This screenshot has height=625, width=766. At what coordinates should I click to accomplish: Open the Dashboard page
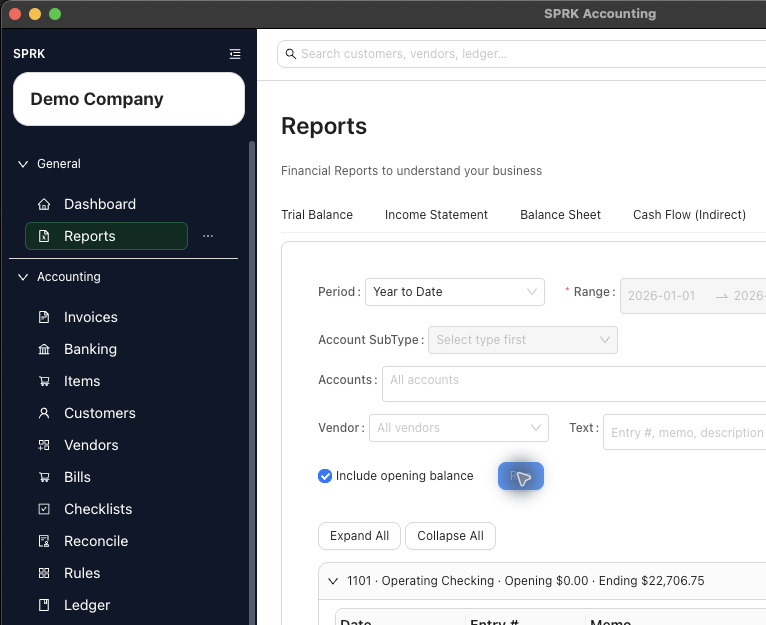(x=100, y=204)
